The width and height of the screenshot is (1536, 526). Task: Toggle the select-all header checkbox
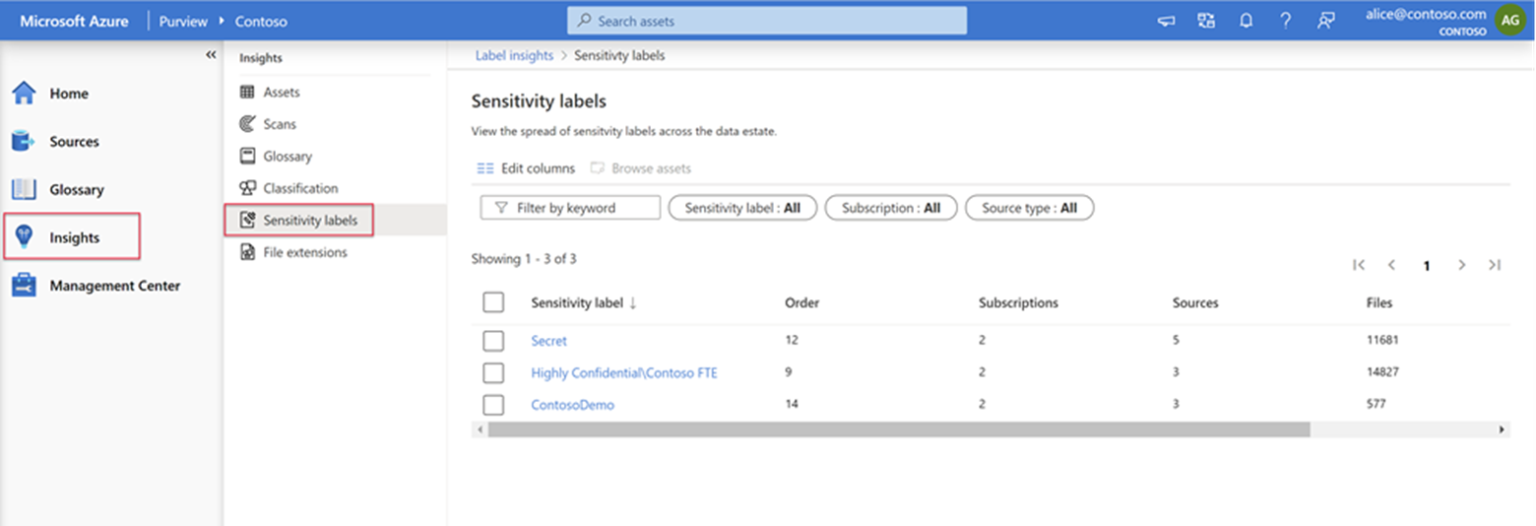pos(493,303)
